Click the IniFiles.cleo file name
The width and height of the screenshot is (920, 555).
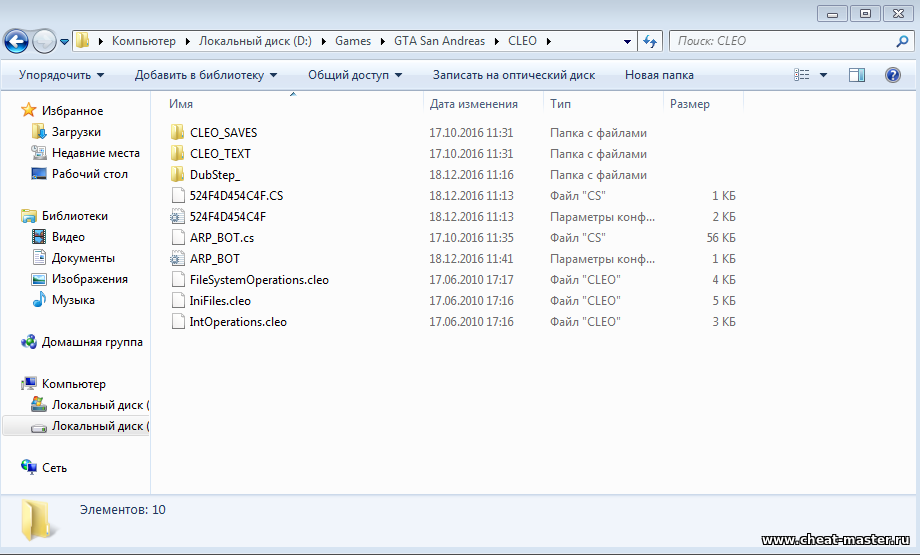tap(220, 301)
